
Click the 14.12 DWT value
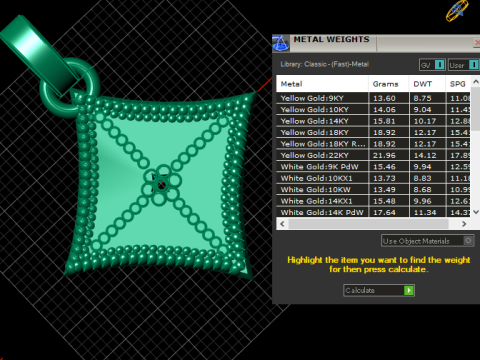tap(425, 155)
